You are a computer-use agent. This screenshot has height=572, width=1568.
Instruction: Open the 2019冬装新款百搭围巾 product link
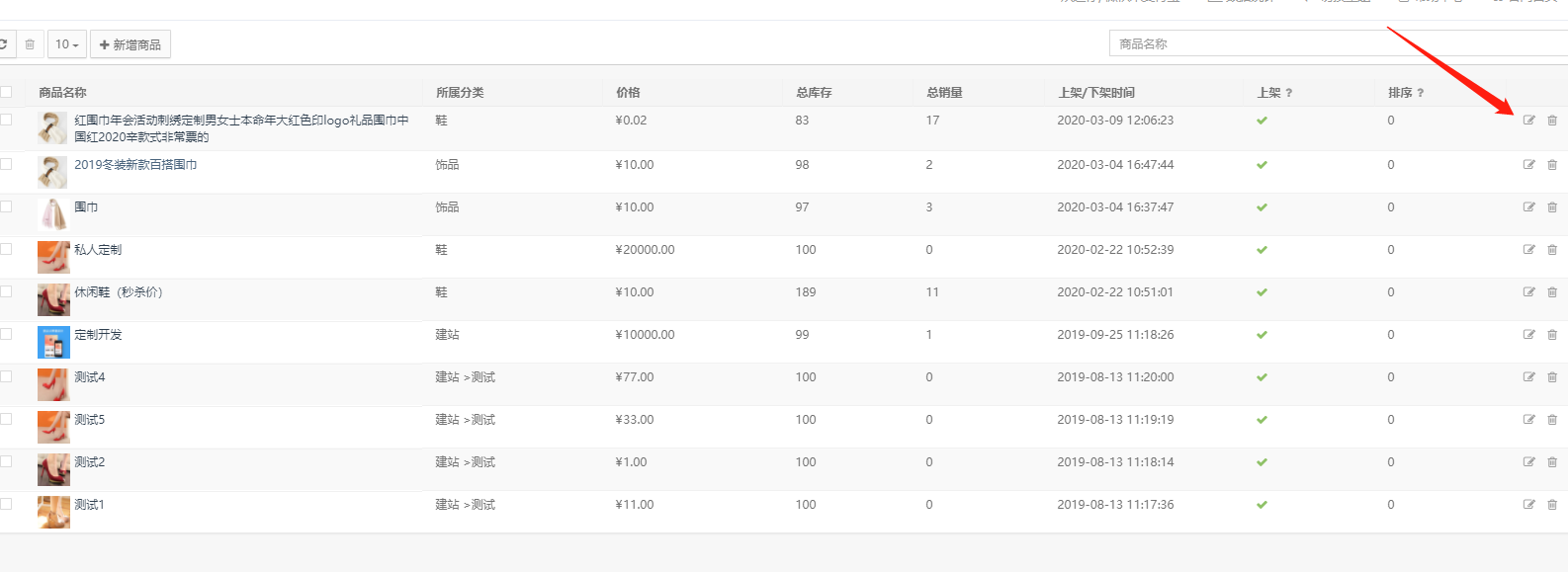[135, 165]
